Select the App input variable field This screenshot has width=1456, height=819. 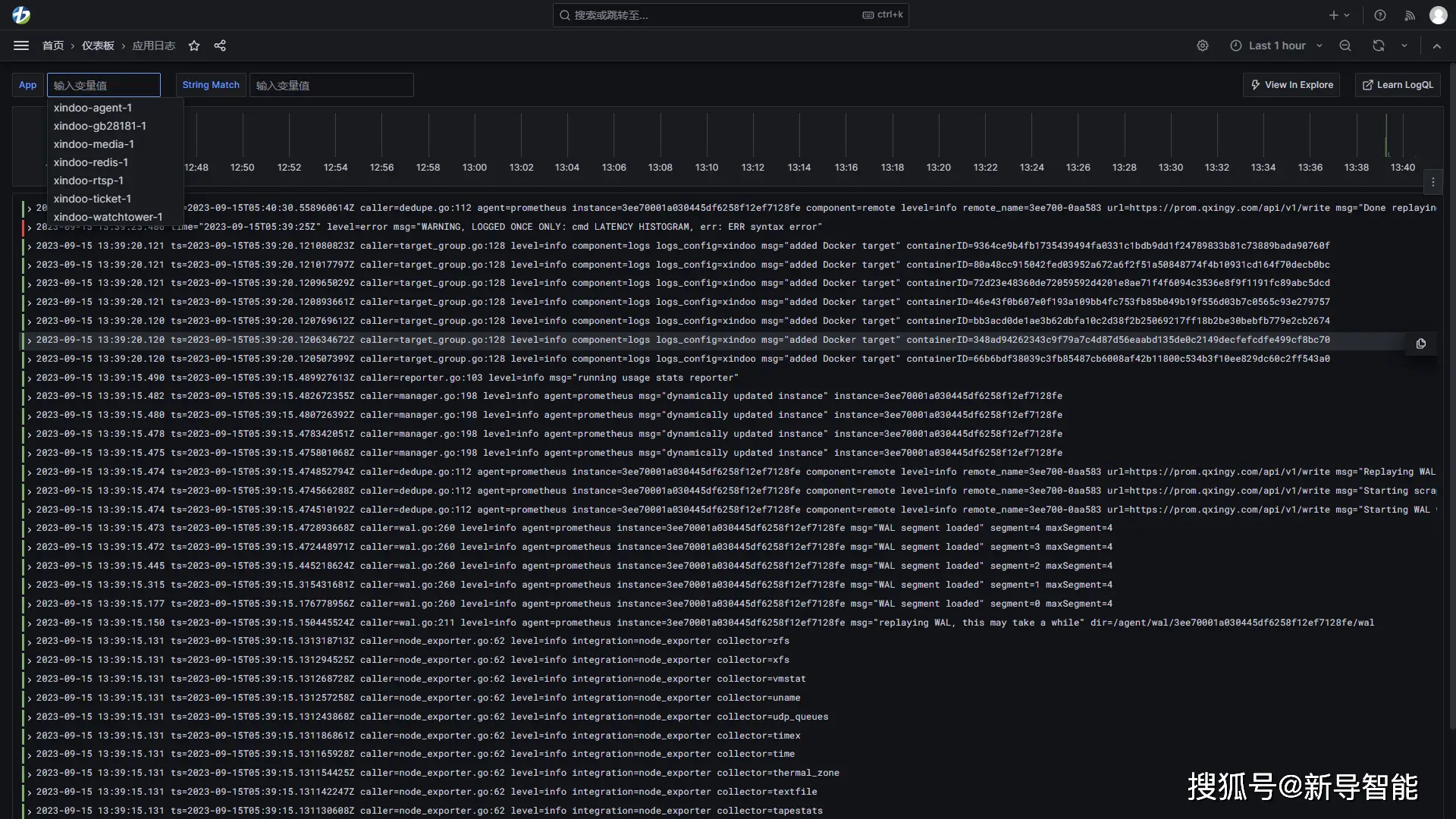[104, 84]
